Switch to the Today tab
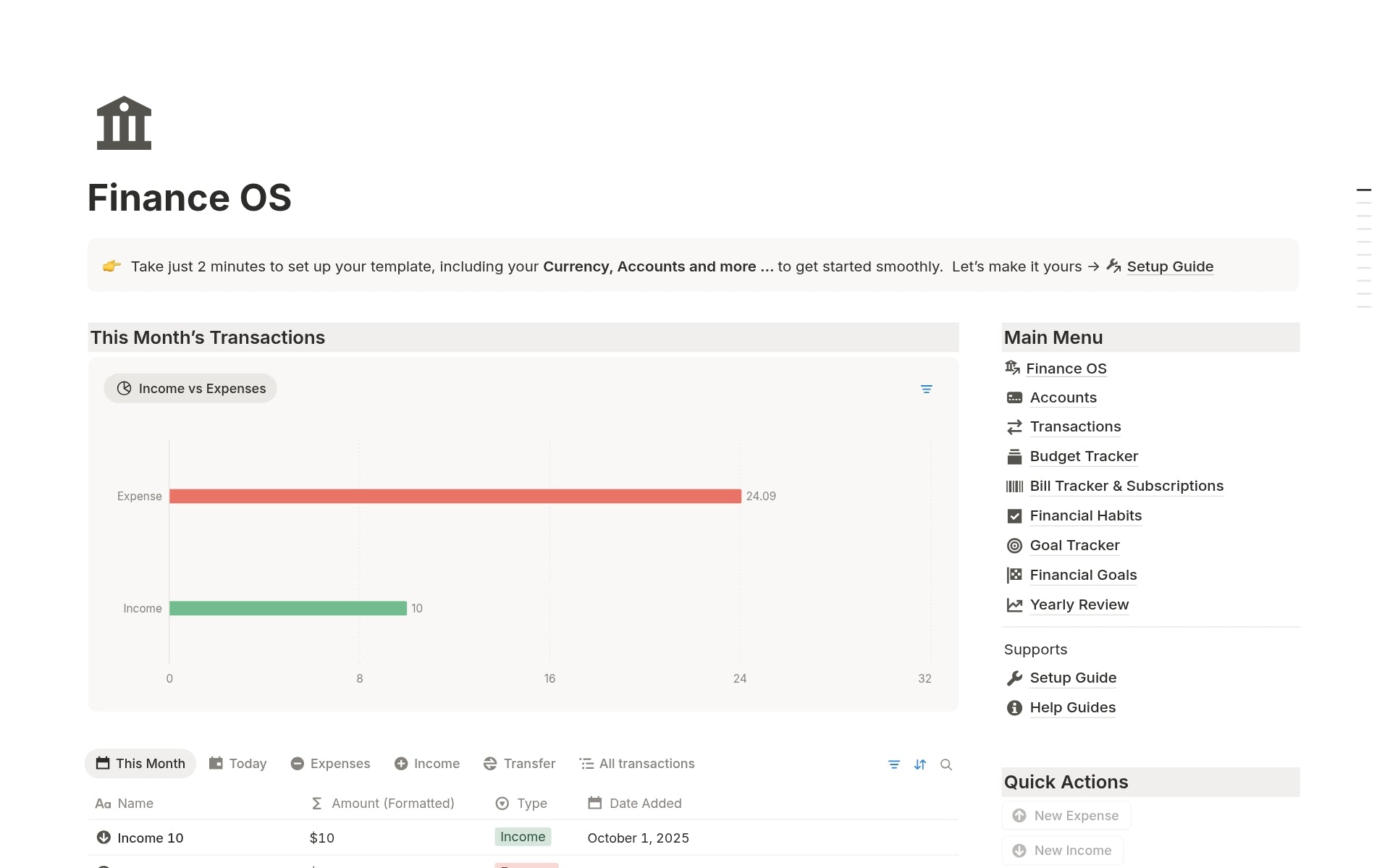This screenshot has height=868, width=1390. click(x=237, y=764)
